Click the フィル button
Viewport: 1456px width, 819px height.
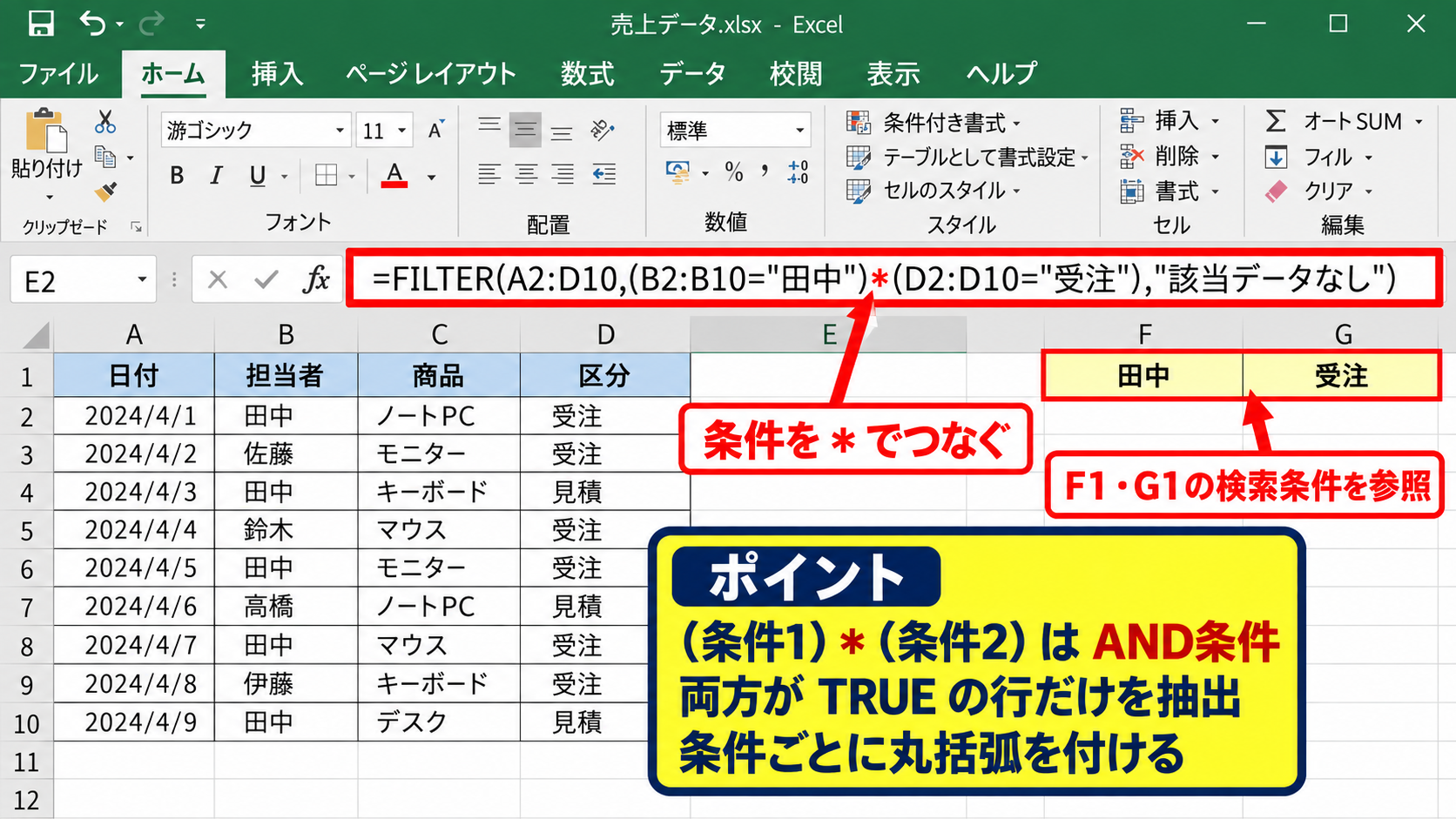1318,157
